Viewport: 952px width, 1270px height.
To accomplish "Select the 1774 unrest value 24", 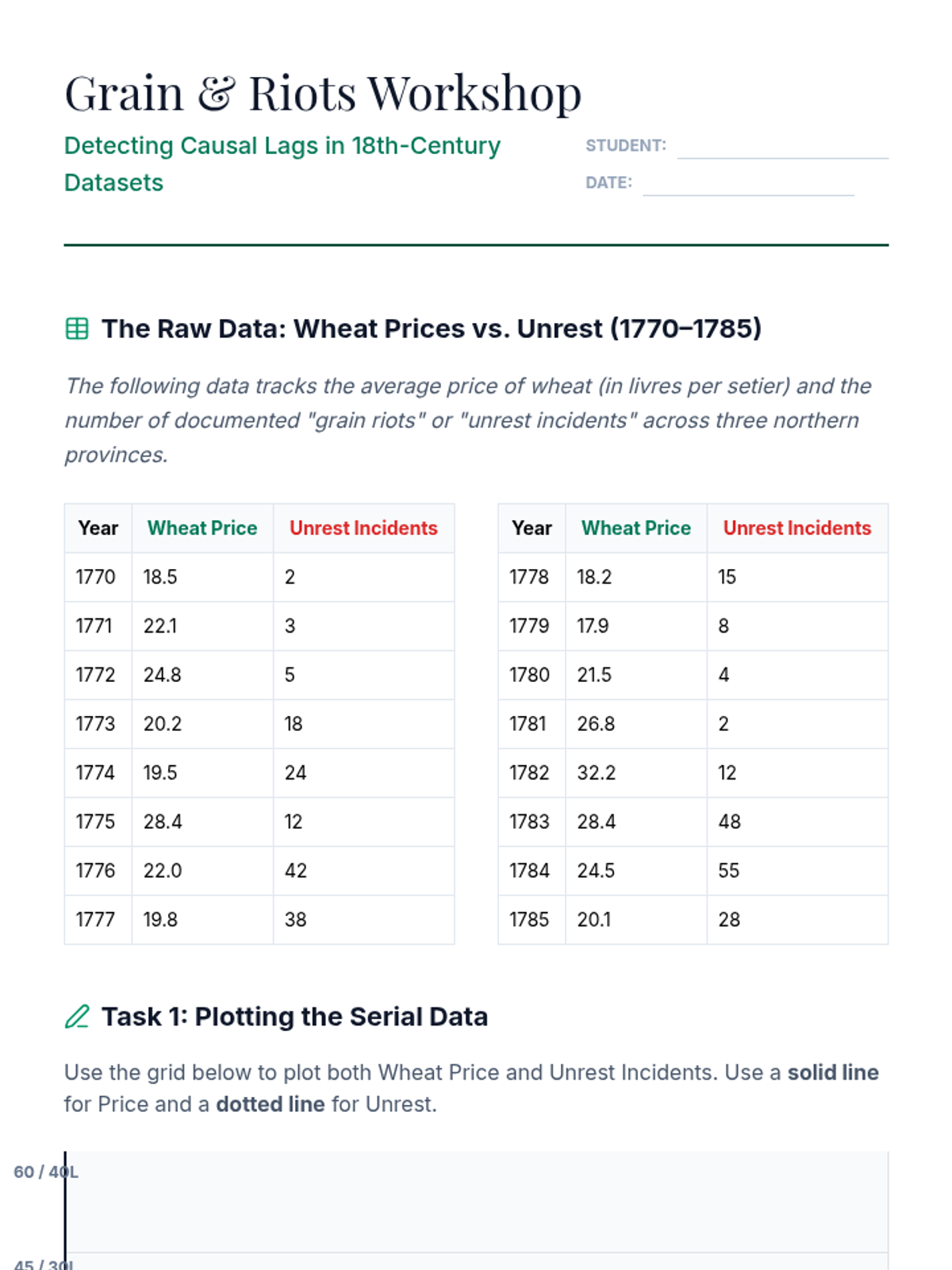I will pos(296,773).
